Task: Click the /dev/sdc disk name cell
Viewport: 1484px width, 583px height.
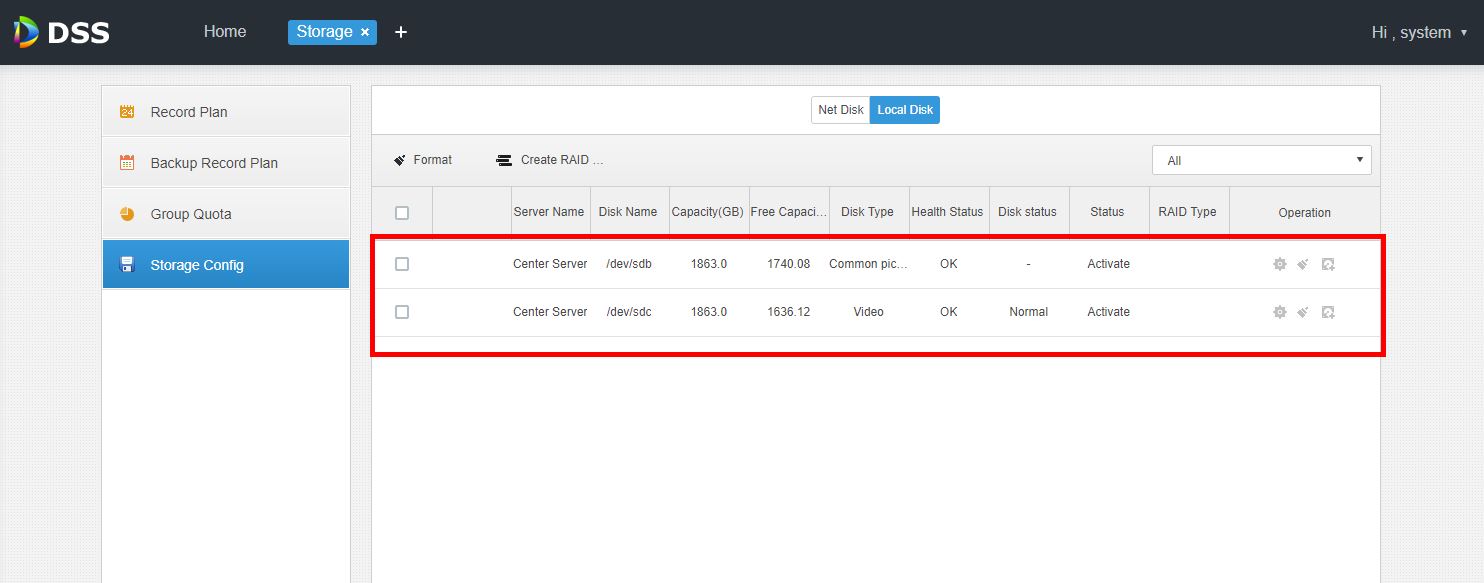Action: coord(629,312)
